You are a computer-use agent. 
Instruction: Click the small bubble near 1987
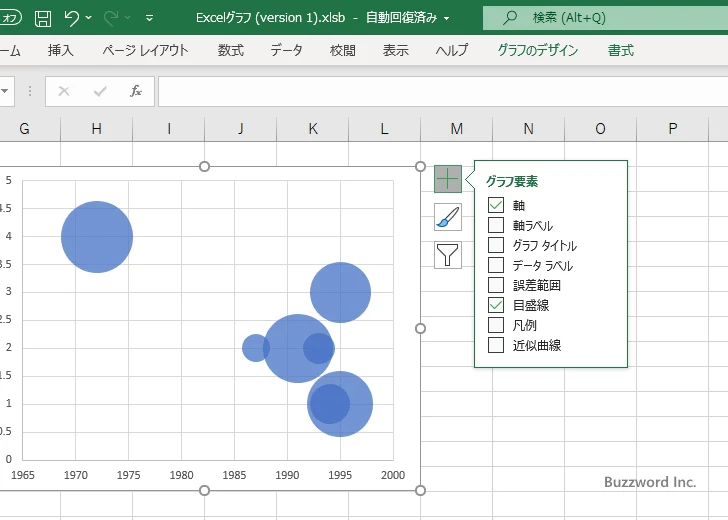coord(254,347)
